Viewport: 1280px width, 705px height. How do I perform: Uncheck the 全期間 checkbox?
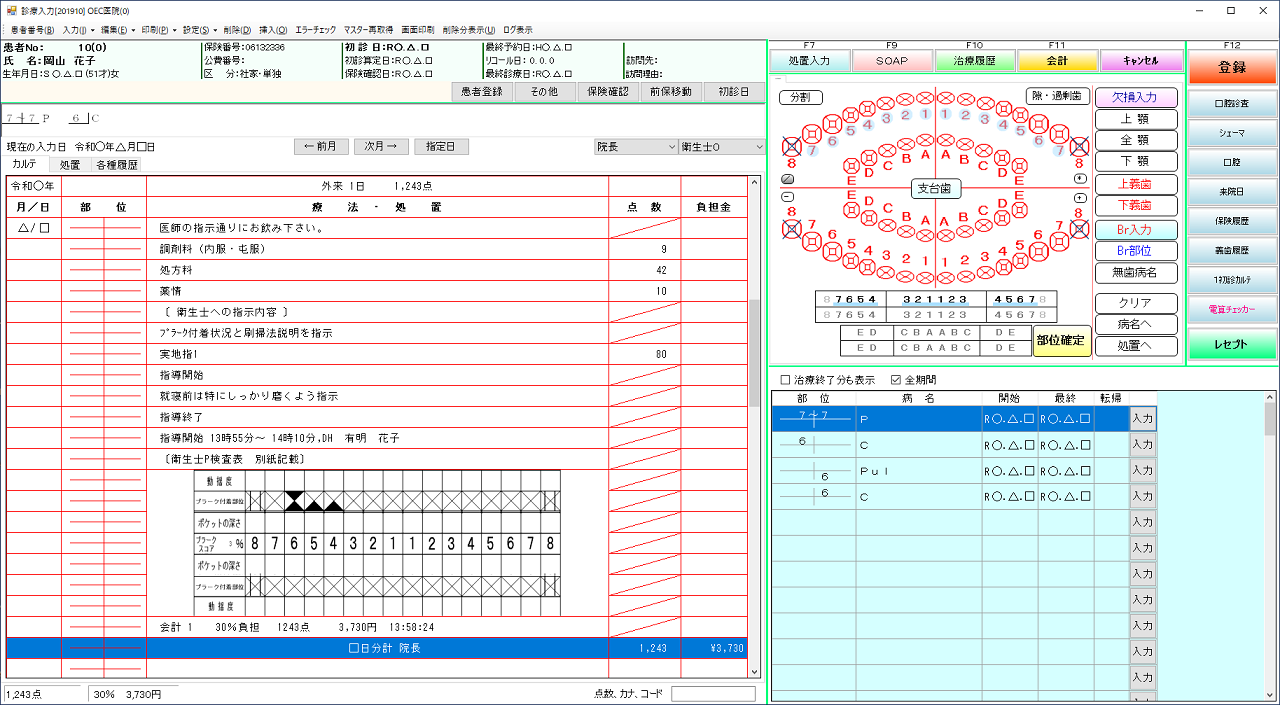[896, 380]
